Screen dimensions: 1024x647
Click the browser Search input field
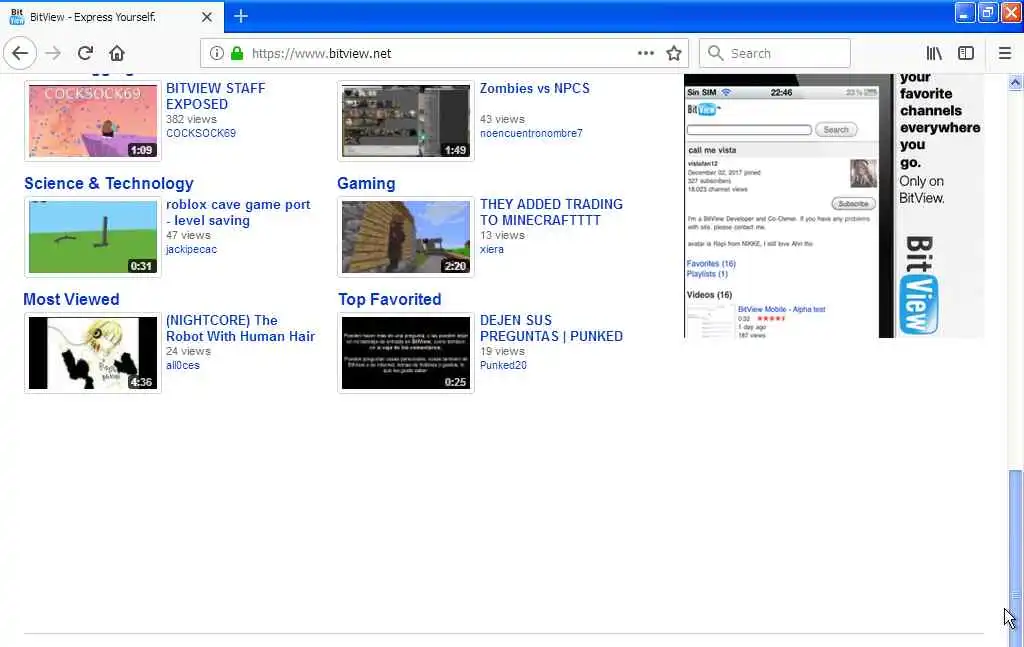pyautogui.click(x=775, y=53)
